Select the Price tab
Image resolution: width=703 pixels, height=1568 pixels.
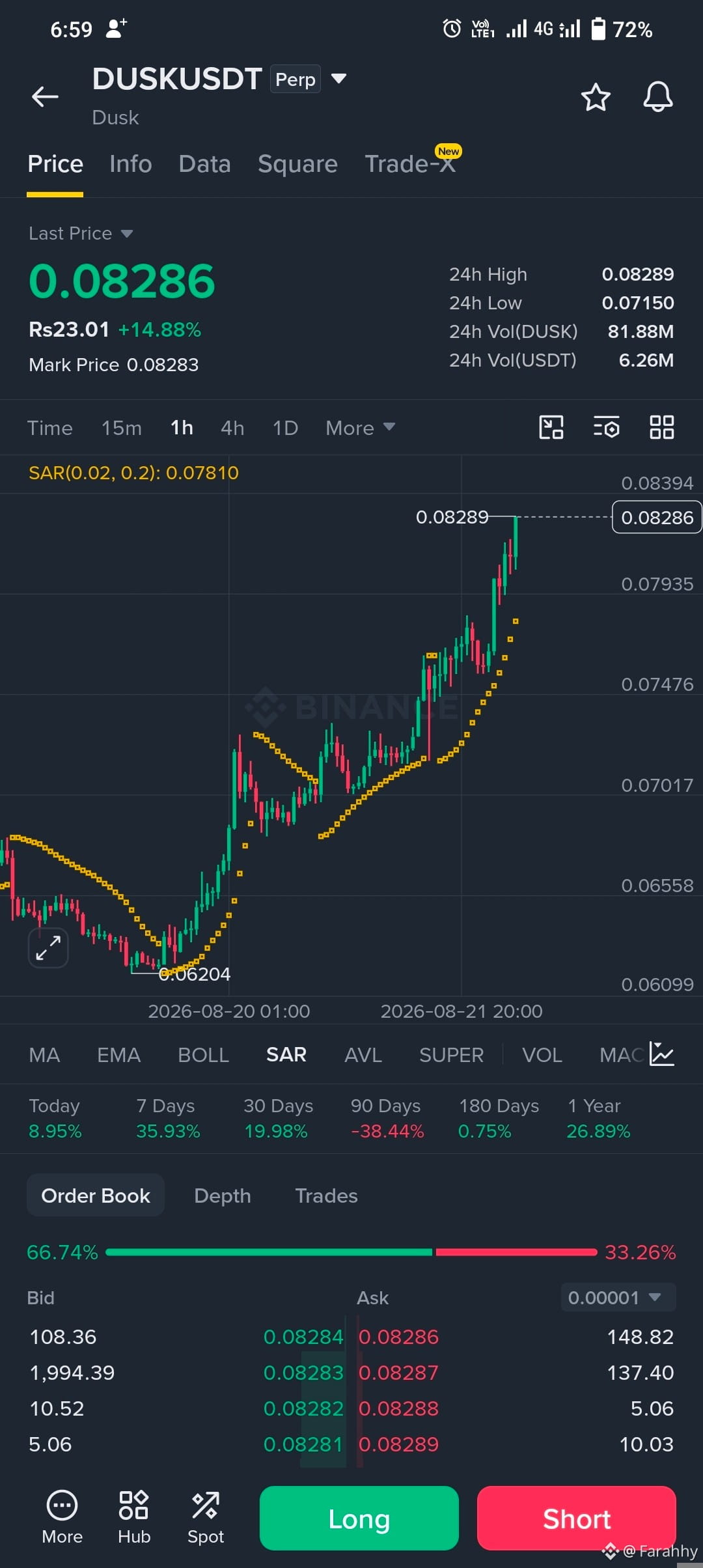click(x=55, y=164)
